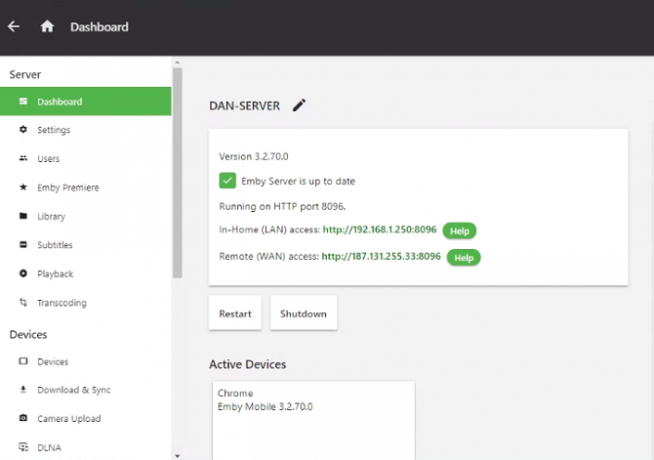
Task: Open Subtitles in the sidebar menu
Action: [x=86, y=245]
